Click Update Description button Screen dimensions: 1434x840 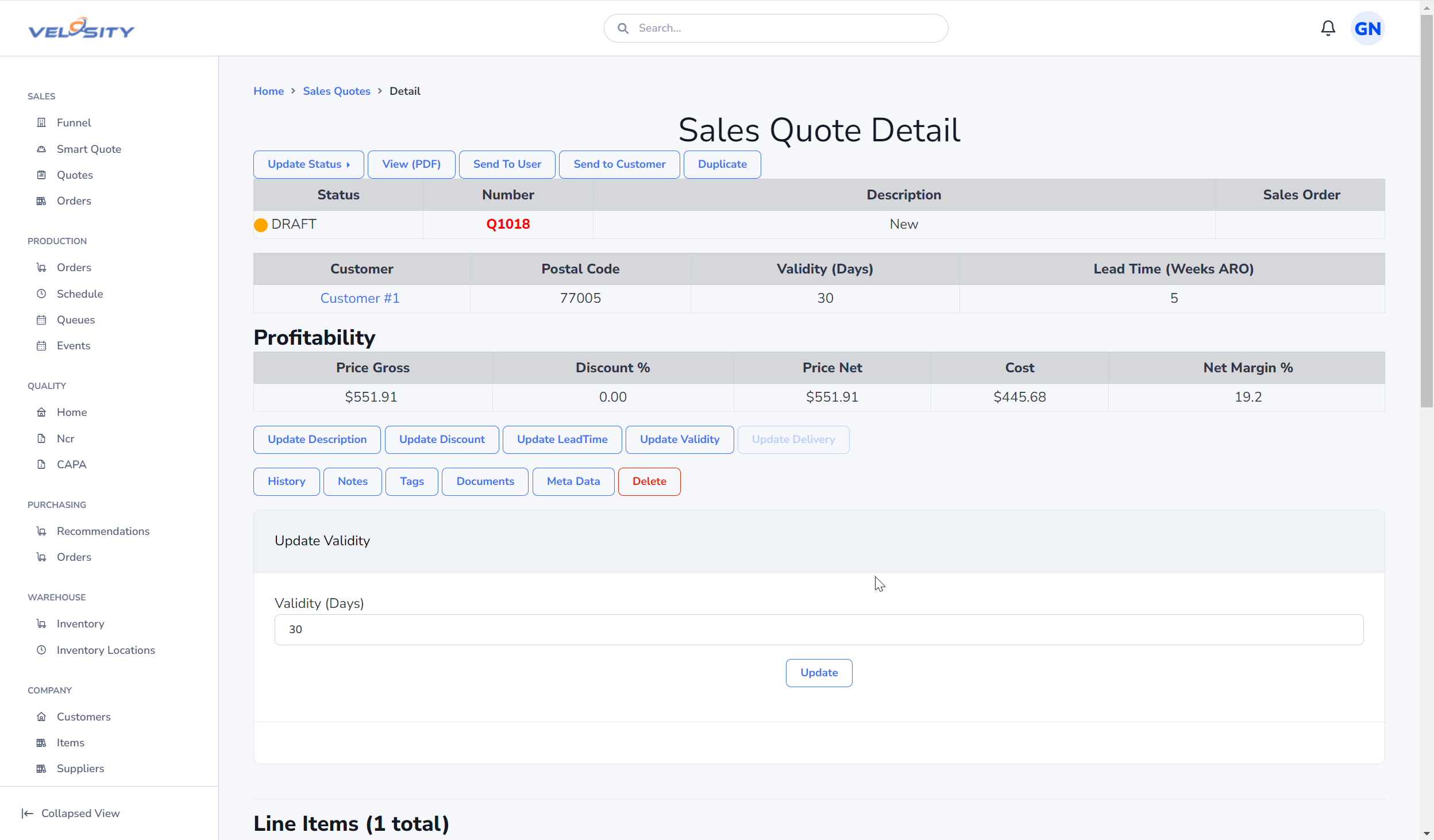pos(317,440)
